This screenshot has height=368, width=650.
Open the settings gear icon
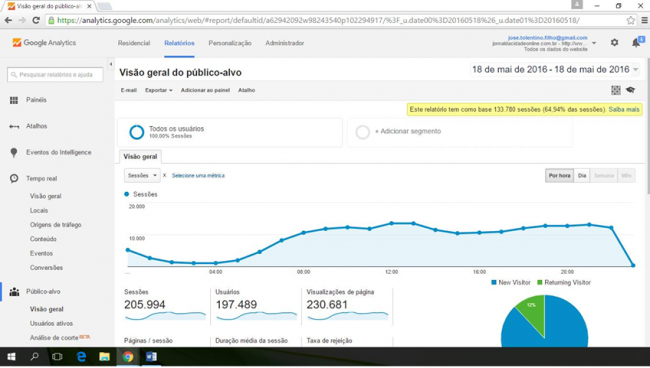(x=614, y=42)
